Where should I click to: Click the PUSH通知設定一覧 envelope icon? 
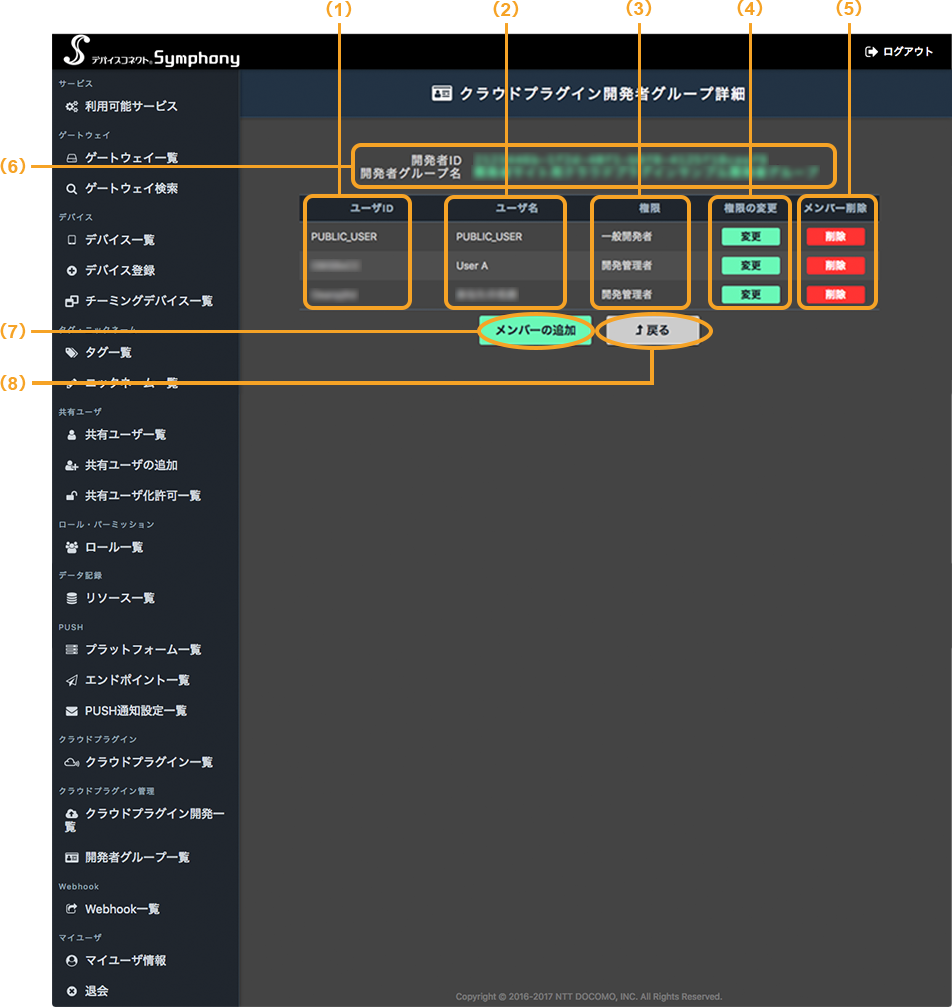72,711
